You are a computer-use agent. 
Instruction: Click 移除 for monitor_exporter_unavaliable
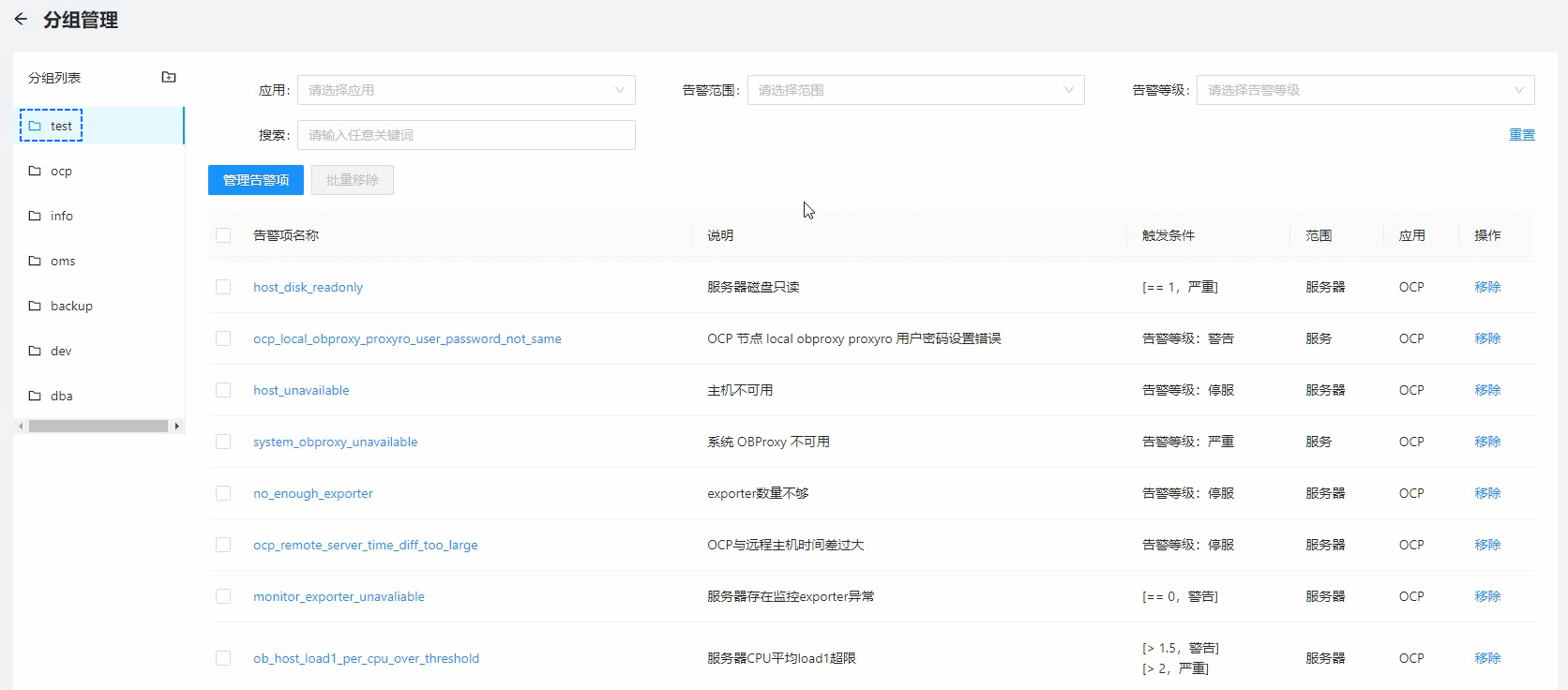(1487, 596)
